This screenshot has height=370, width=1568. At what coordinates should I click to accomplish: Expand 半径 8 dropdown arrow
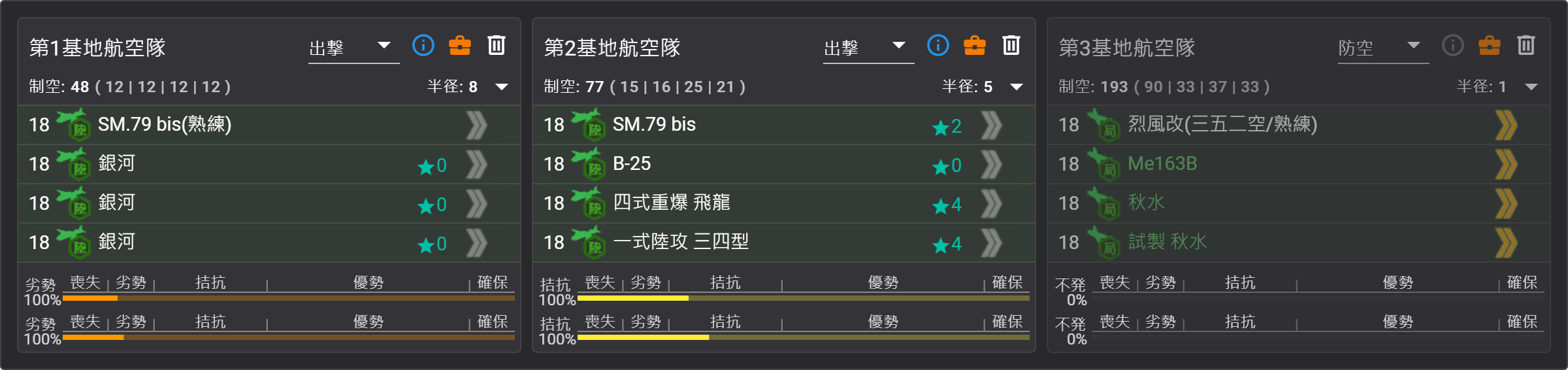point(502,87)
